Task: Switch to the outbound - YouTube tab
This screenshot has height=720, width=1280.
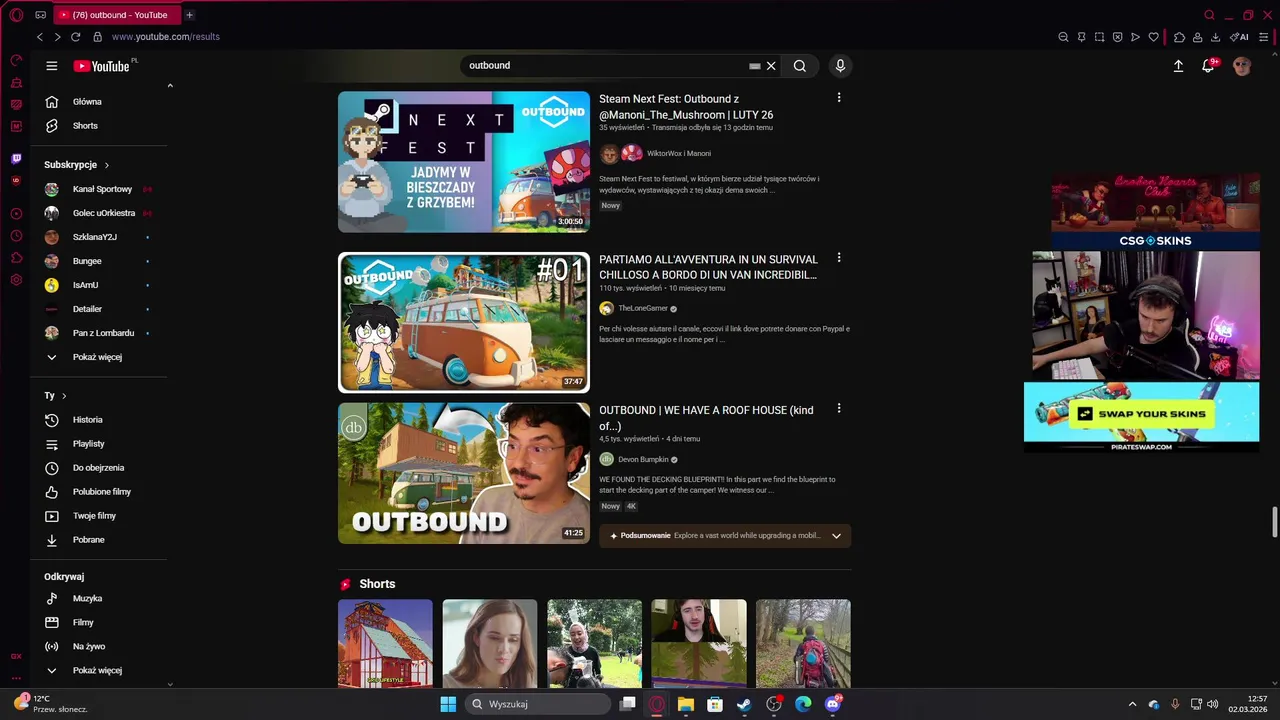Action: pyautogui.click(x=115, y=15)
